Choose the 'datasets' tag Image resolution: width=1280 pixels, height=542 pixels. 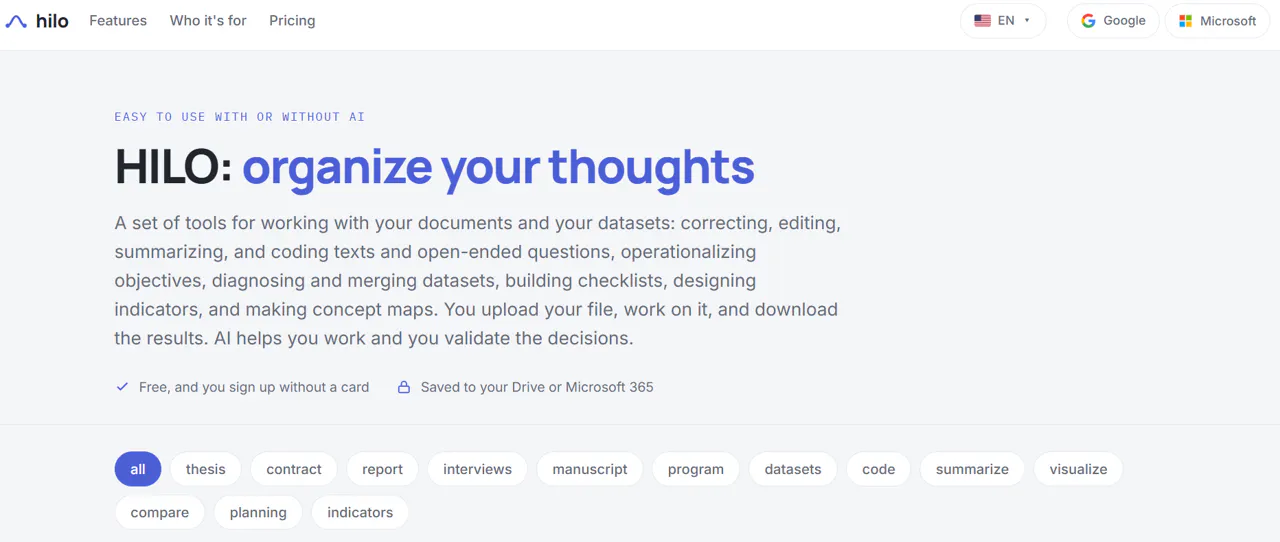793,469
